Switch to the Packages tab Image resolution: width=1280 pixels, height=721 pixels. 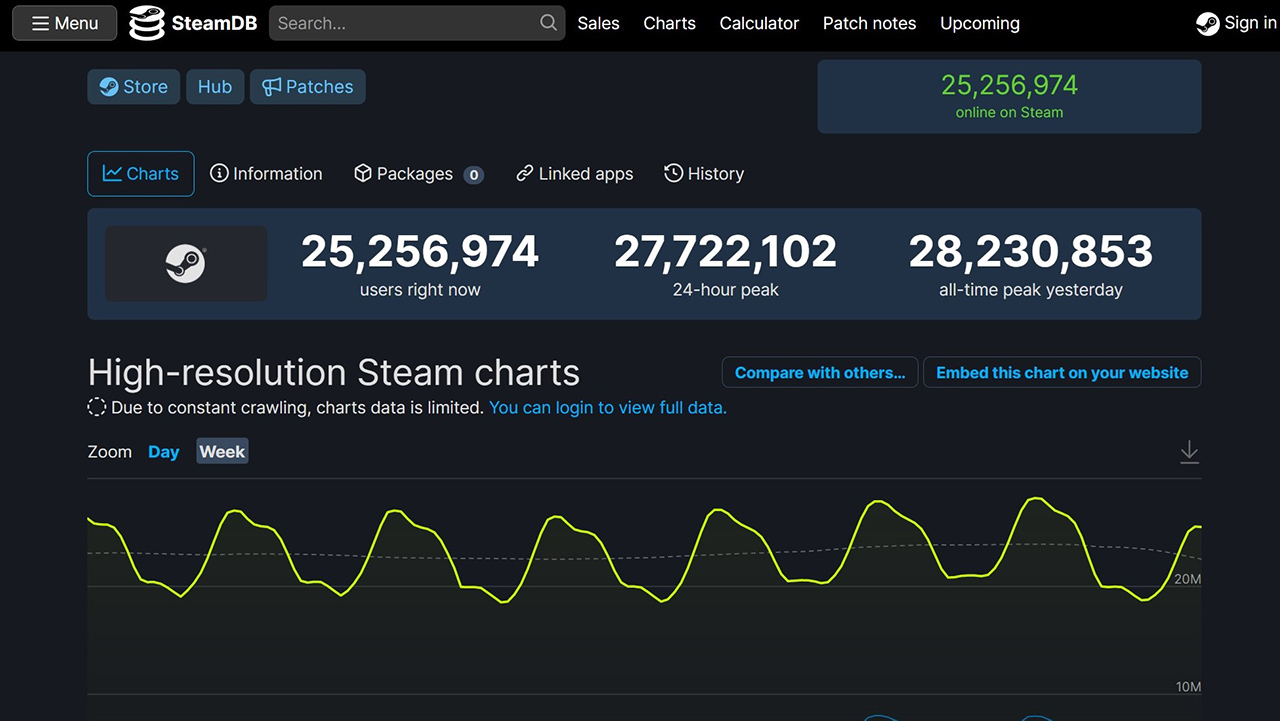tap(419, 174)
